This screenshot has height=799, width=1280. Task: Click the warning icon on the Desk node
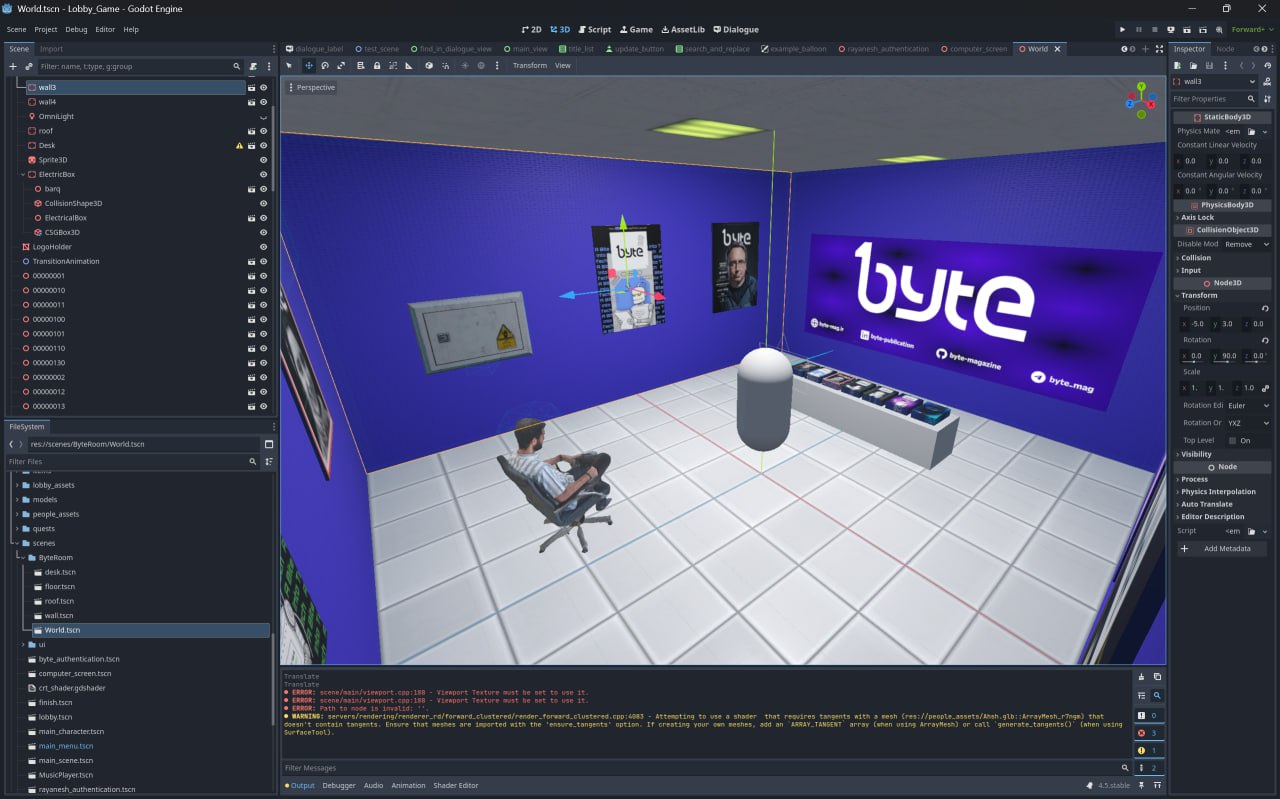(239, 146)
